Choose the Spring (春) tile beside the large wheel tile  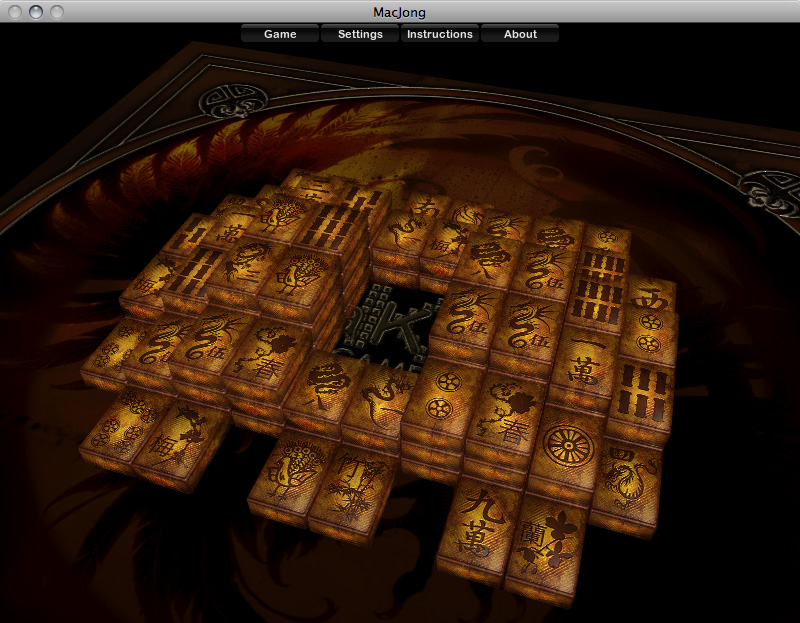click(505, 413)
